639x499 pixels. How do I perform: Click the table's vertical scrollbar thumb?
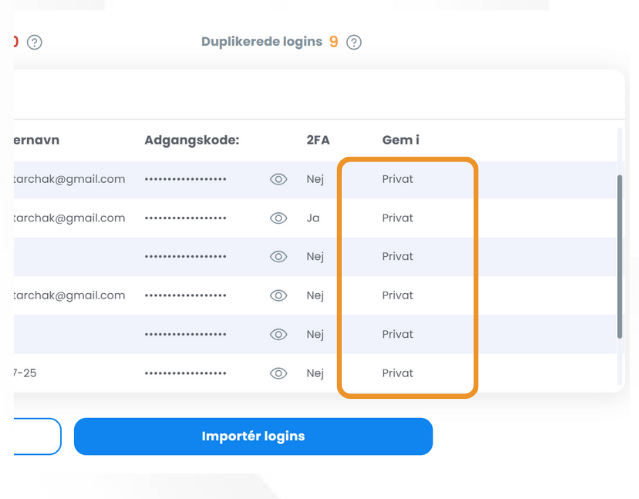619,257
